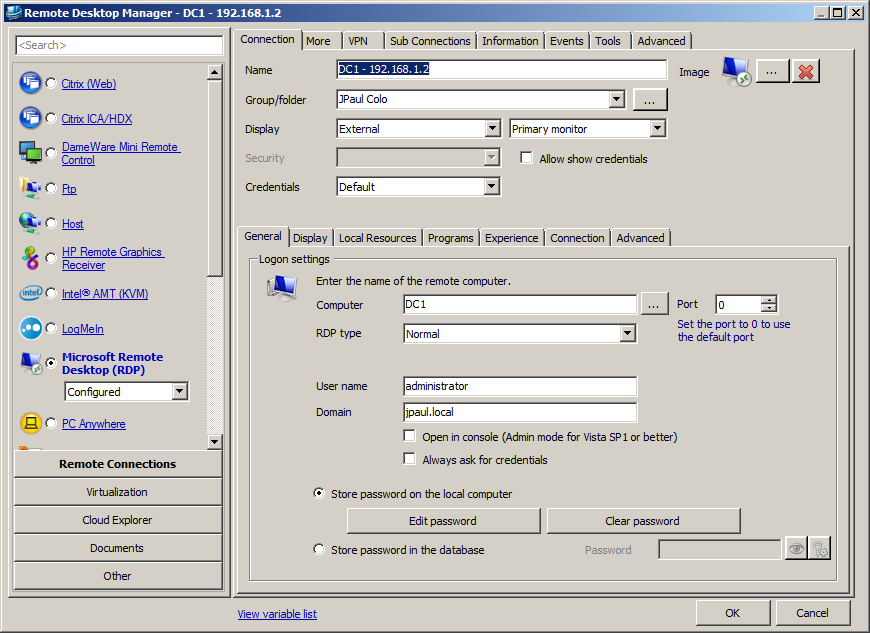
Task: Click the HP Remote Graphics Receiver icon
Action: tap(30, 258)
